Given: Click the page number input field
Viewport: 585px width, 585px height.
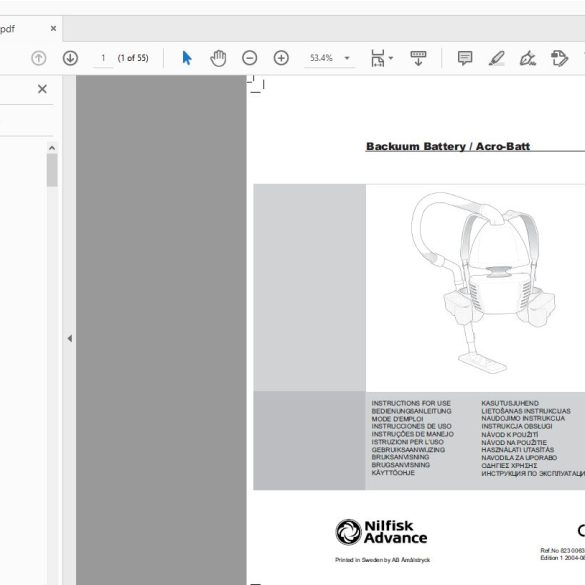Looking at the screenshot, I should [103, 58].
